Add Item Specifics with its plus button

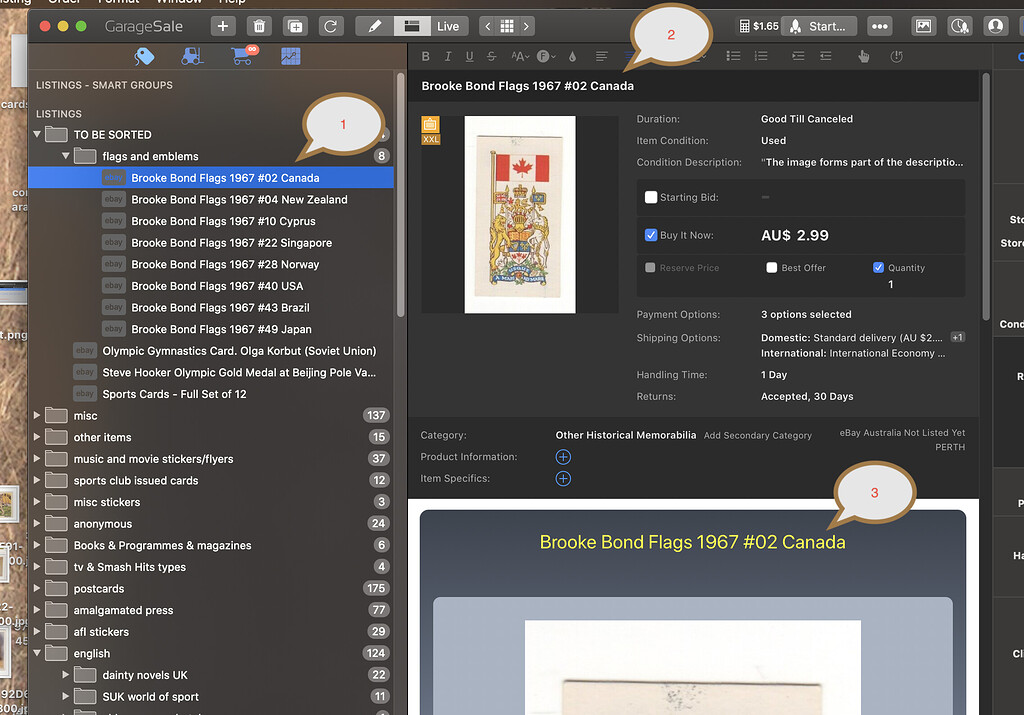(563, 479)
